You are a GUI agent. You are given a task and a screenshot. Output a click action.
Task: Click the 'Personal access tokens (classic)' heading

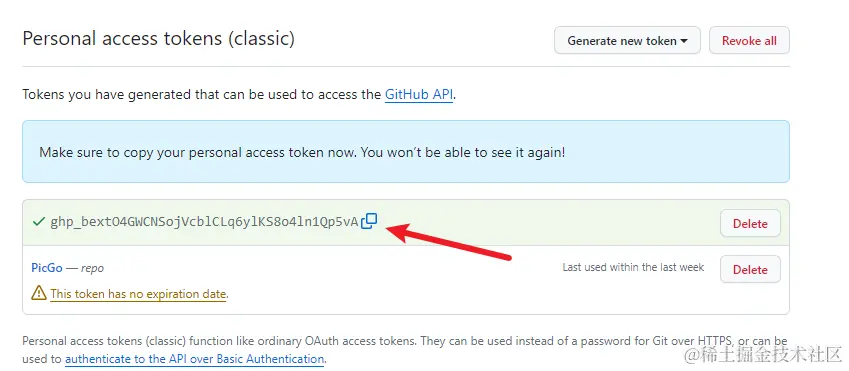[159, 39]
